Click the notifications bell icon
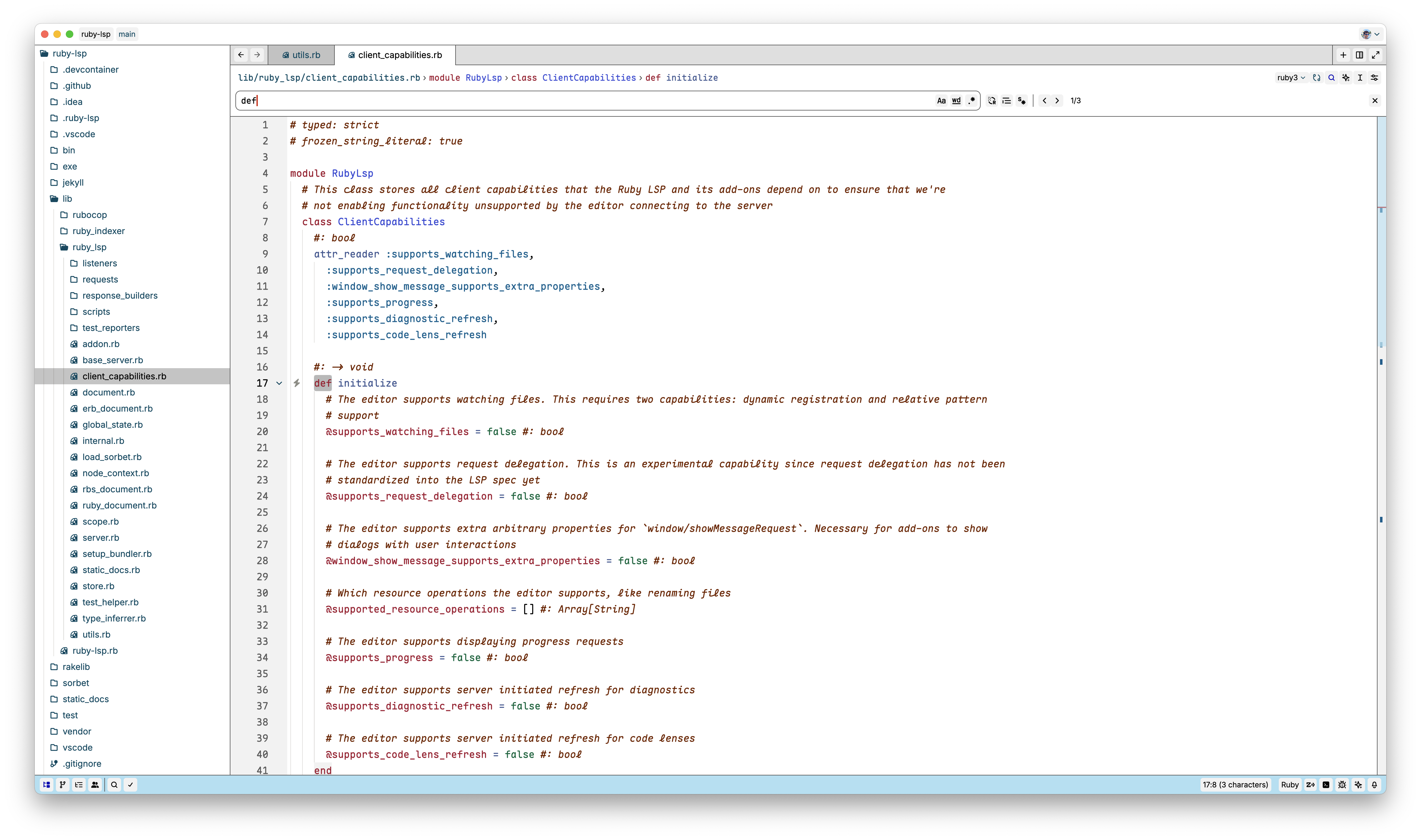 point(1374,784)
